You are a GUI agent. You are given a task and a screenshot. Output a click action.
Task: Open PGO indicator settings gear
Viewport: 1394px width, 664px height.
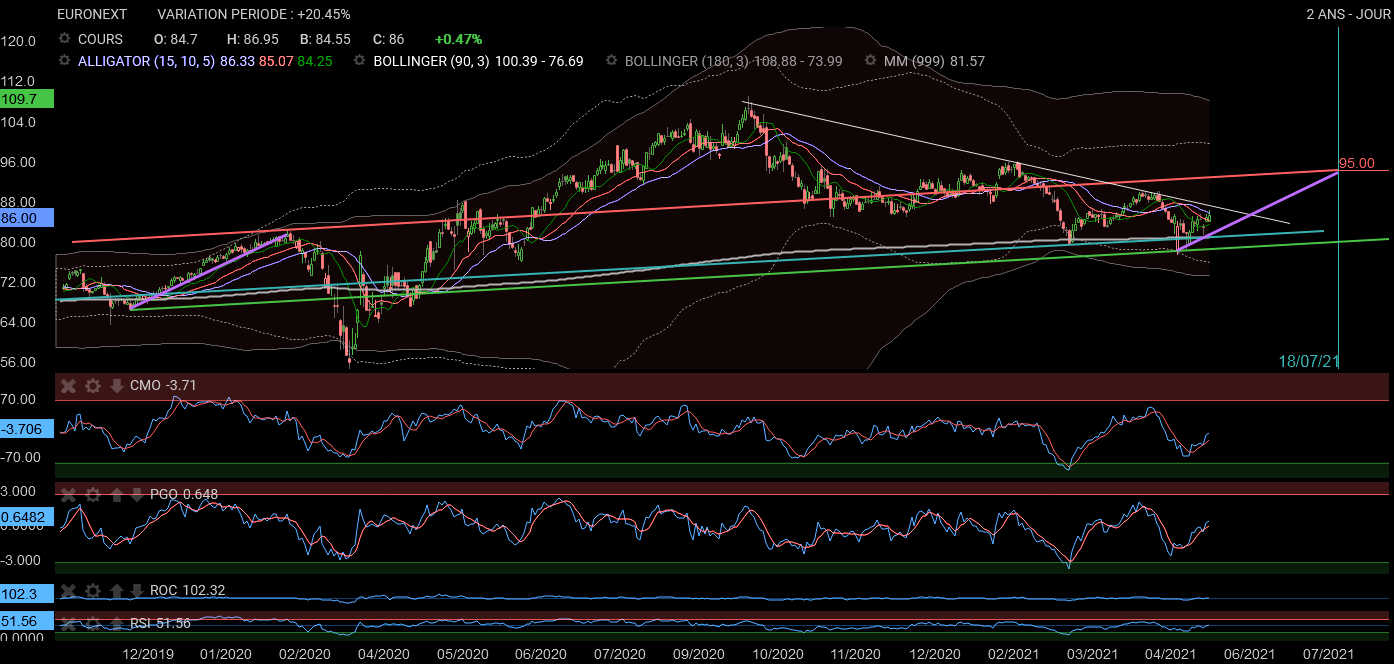[x=93, y=494]
